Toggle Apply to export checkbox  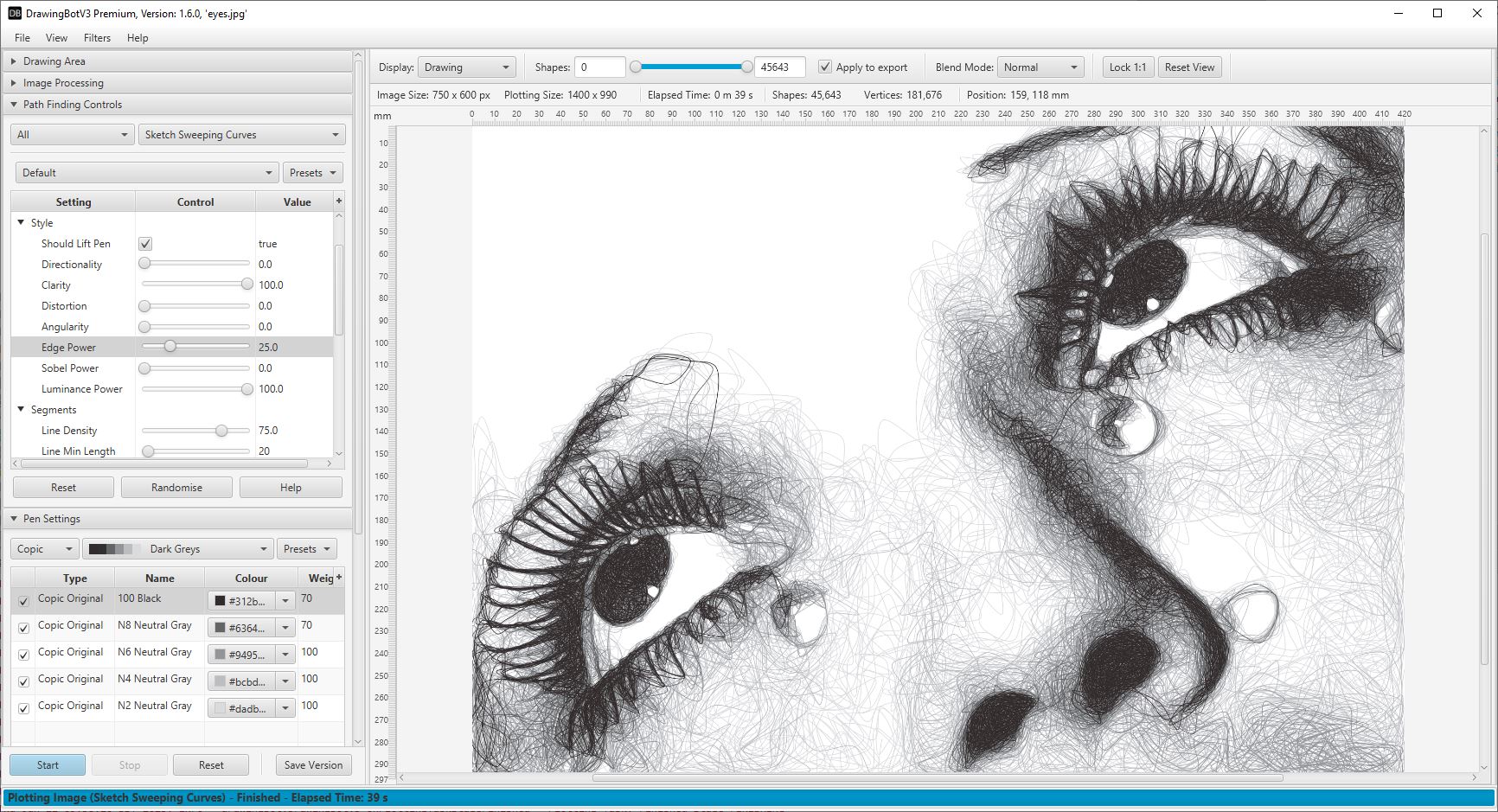825,67
